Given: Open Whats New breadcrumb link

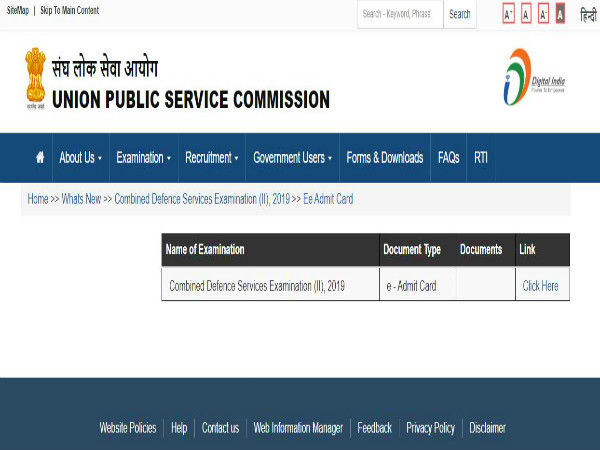Looking at the screenshot, I should point(81,199).
